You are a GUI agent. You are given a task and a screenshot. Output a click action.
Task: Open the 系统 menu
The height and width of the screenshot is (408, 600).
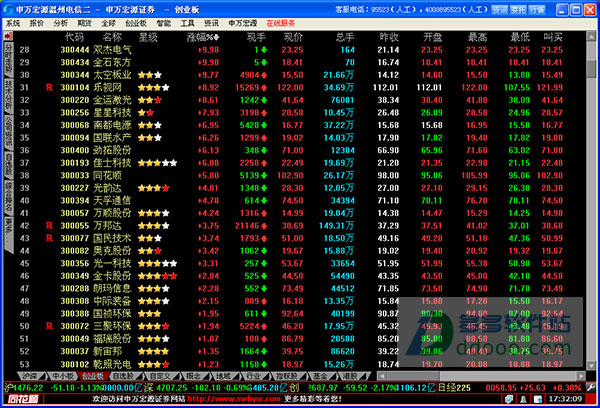(13, 23)
